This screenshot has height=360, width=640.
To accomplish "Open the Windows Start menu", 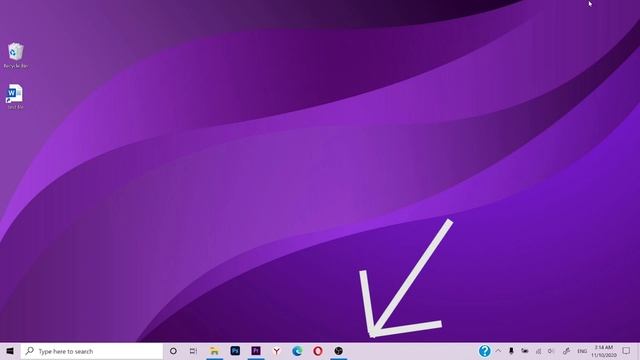I will (x=10, y=351).
